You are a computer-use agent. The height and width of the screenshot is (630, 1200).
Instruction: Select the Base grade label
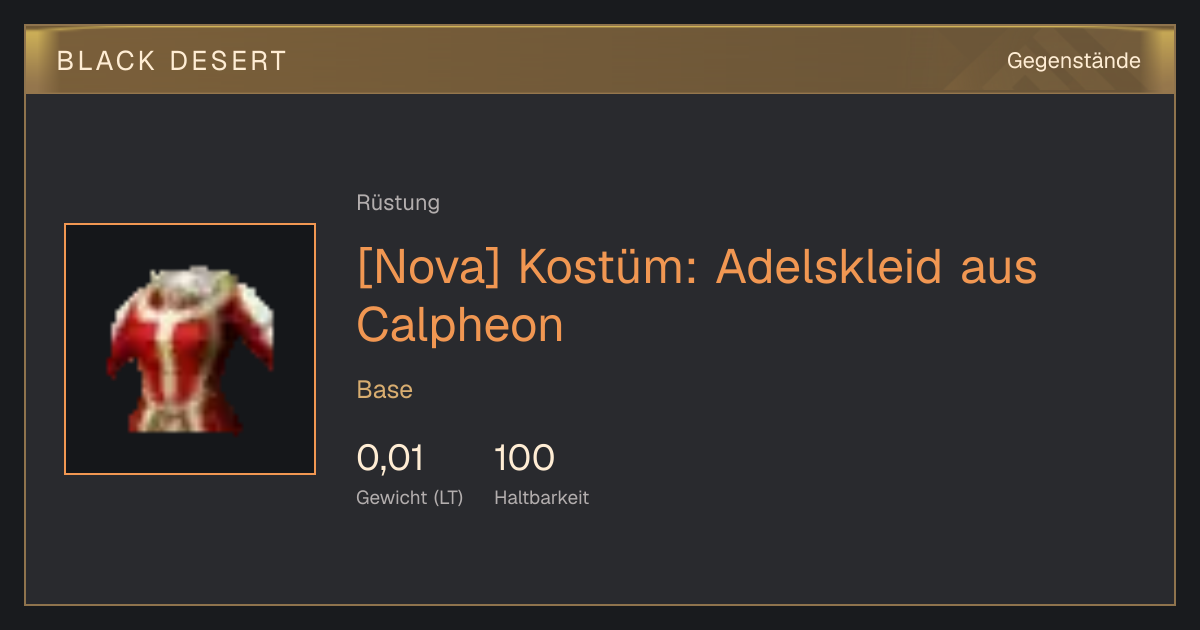pos(385,390)
